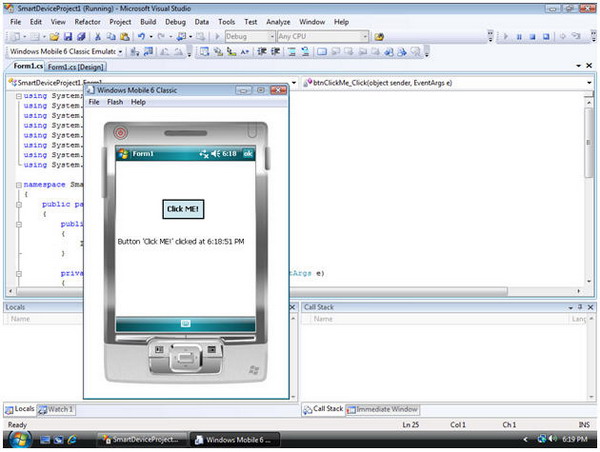600x452 pixels.
Task: Open the Debug menu
Action: pos(175,22)
